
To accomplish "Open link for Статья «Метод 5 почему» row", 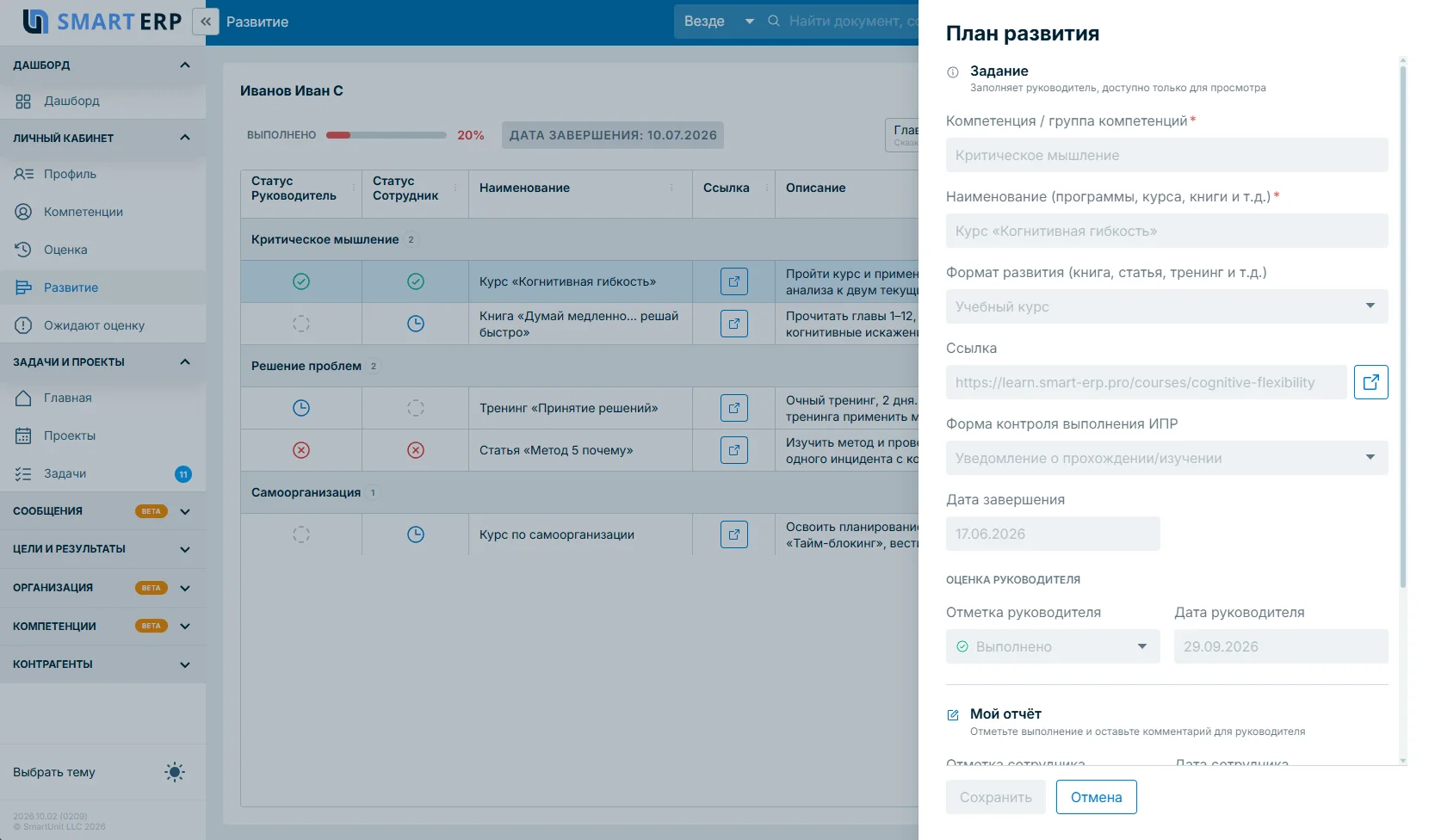I will pos(734,450).
